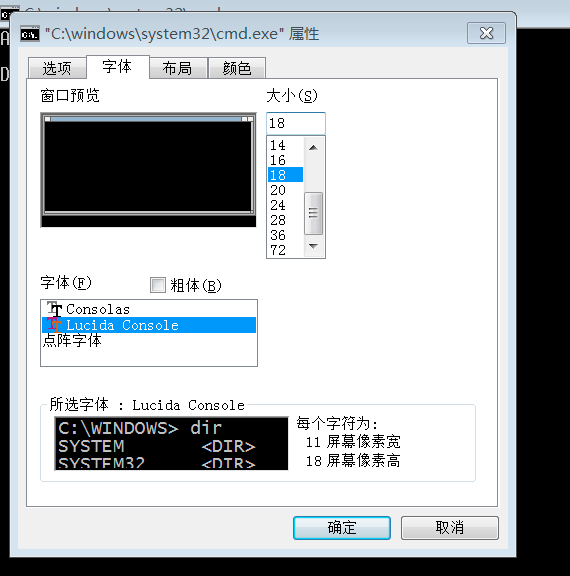
Task: Select Lucida Console in the font list
Action: point(149,325)
